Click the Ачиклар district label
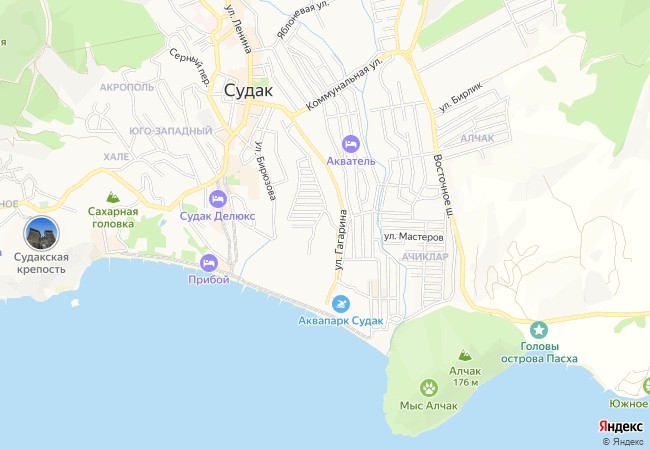This screenshot has width=650, height=450. click(425, 257)
